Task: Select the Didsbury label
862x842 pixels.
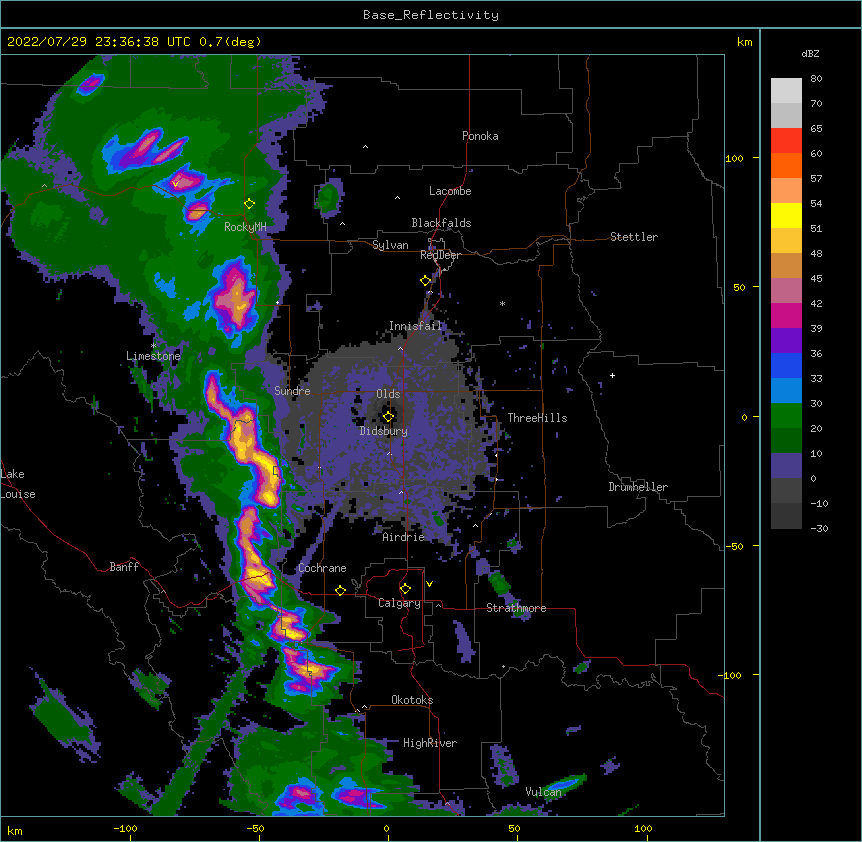Action: 384,431
